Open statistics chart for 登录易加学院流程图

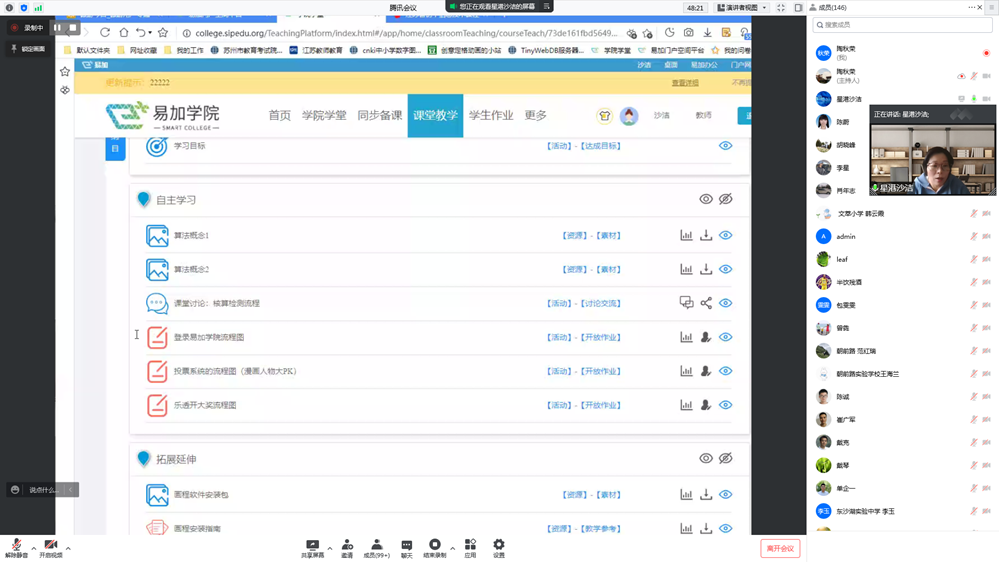coord(686,337)
